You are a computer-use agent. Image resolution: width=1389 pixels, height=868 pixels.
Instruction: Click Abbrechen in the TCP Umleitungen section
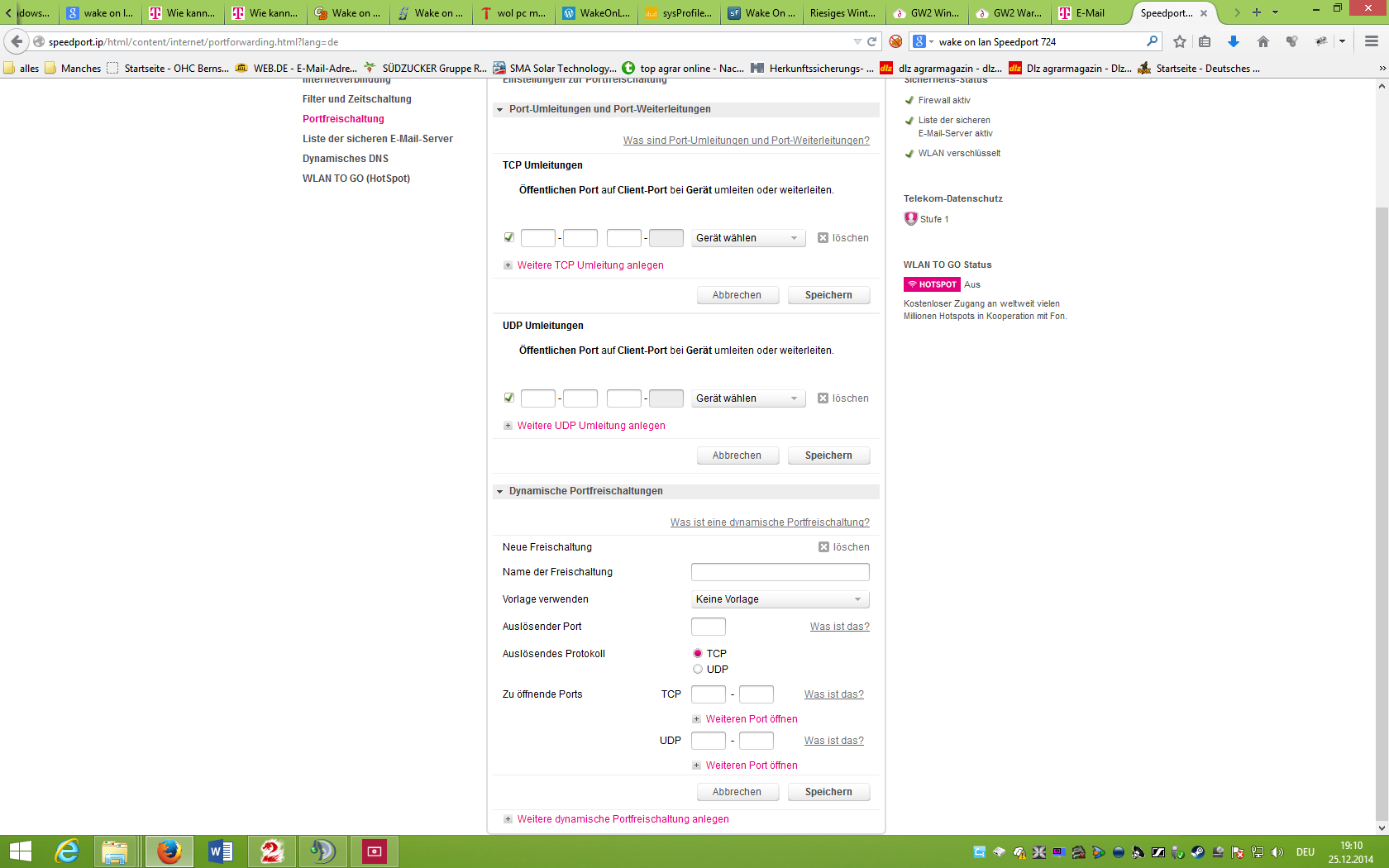[737, 295]
